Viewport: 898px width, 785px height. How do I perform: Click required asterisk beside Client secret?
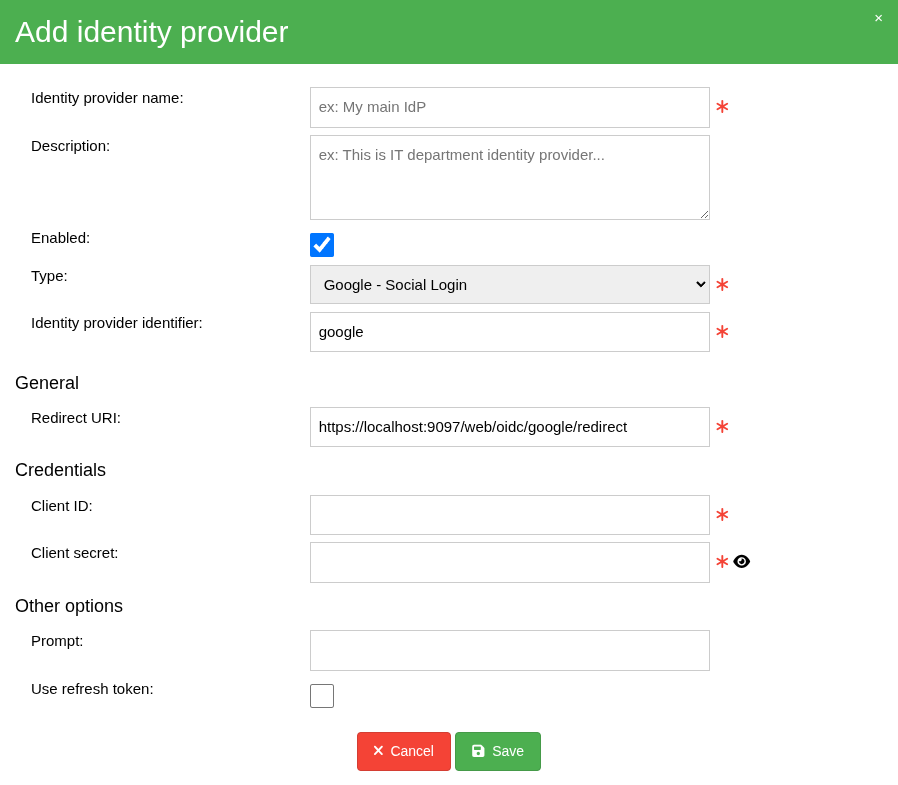pyautogui.click(x=722, y=561)
